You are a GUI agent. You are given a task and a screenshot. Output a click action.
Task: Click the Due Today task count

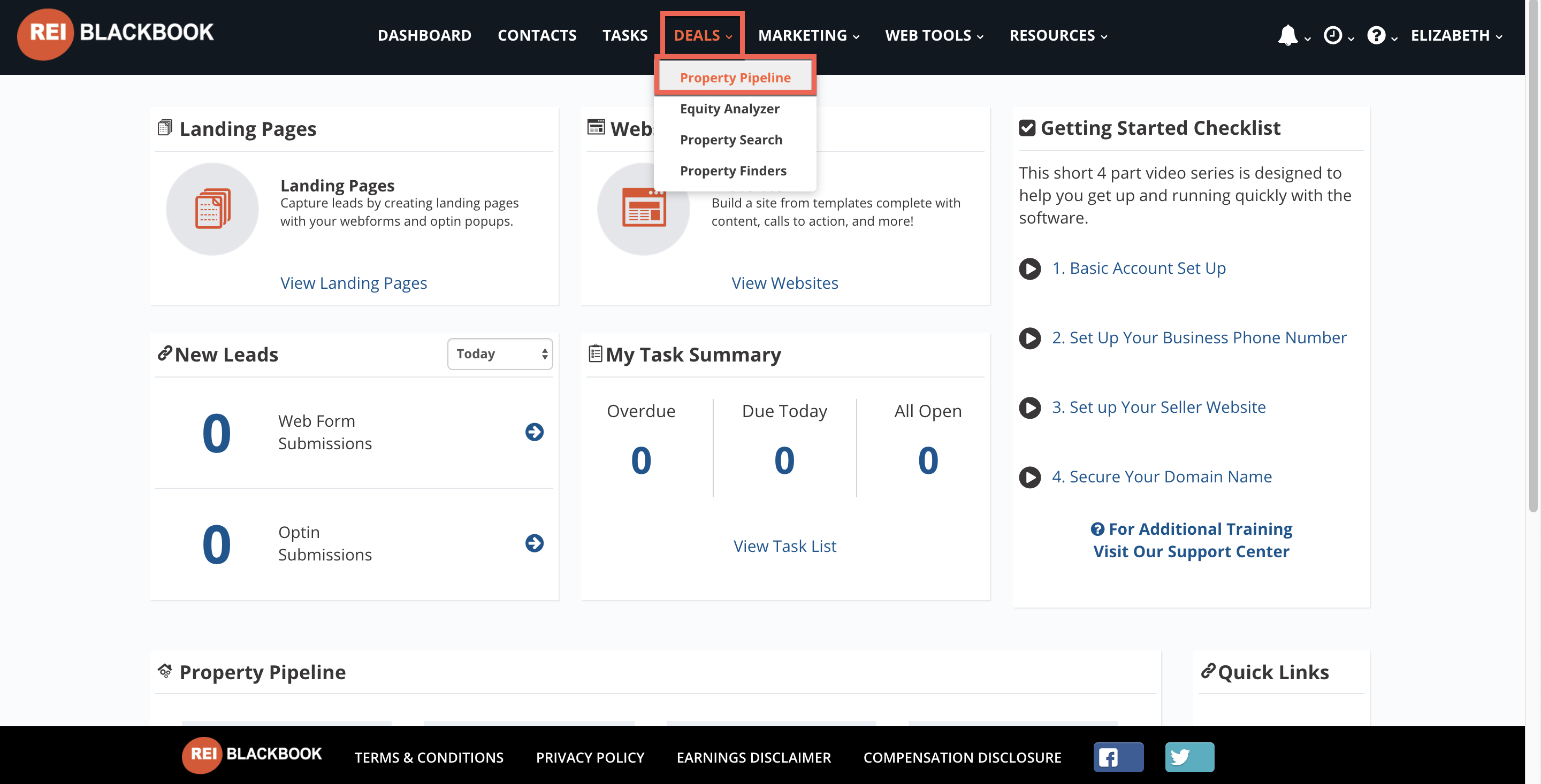(x=784, y=460)
